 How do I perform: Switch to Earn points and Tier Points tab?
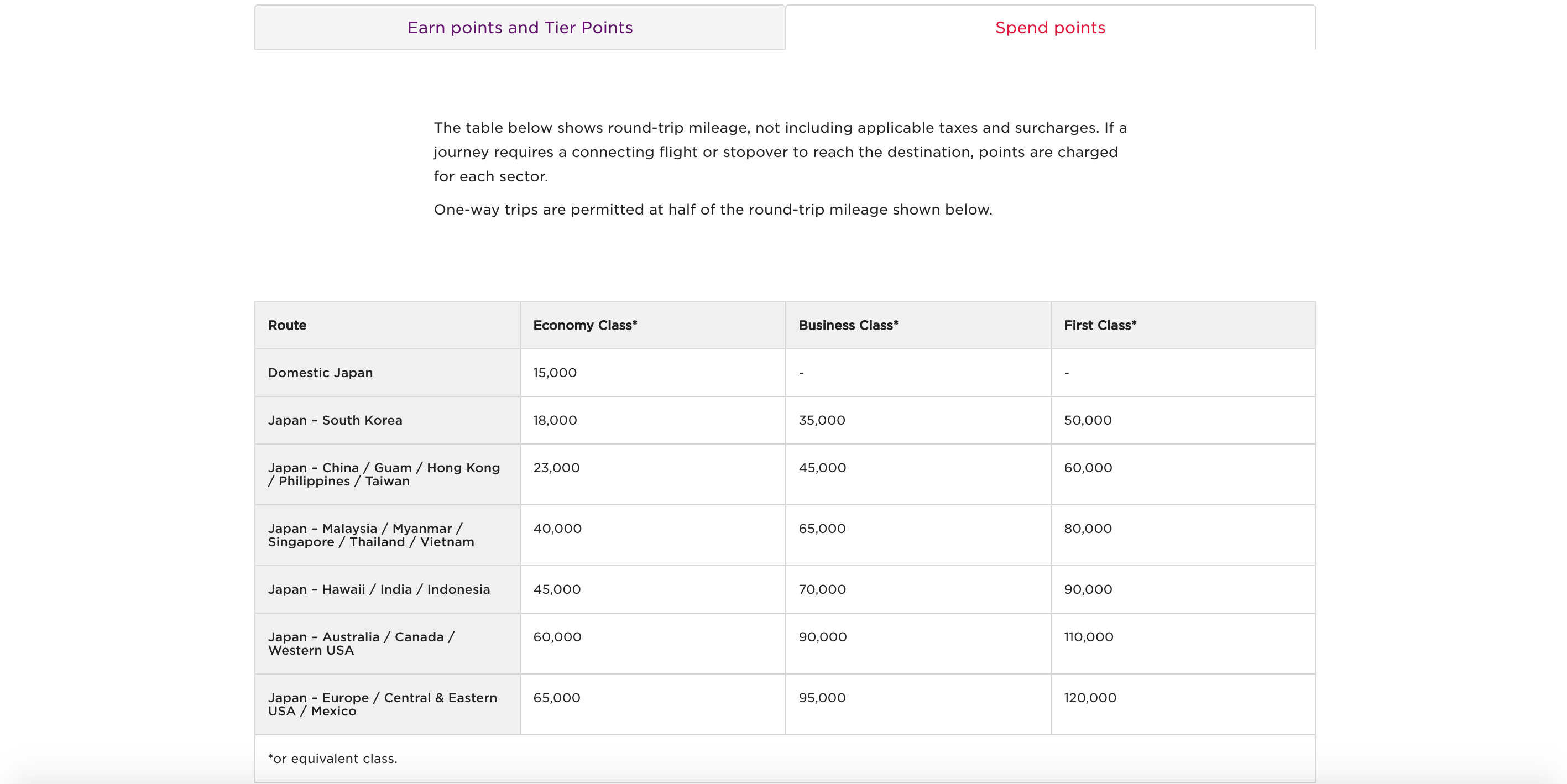click(520, 28)
